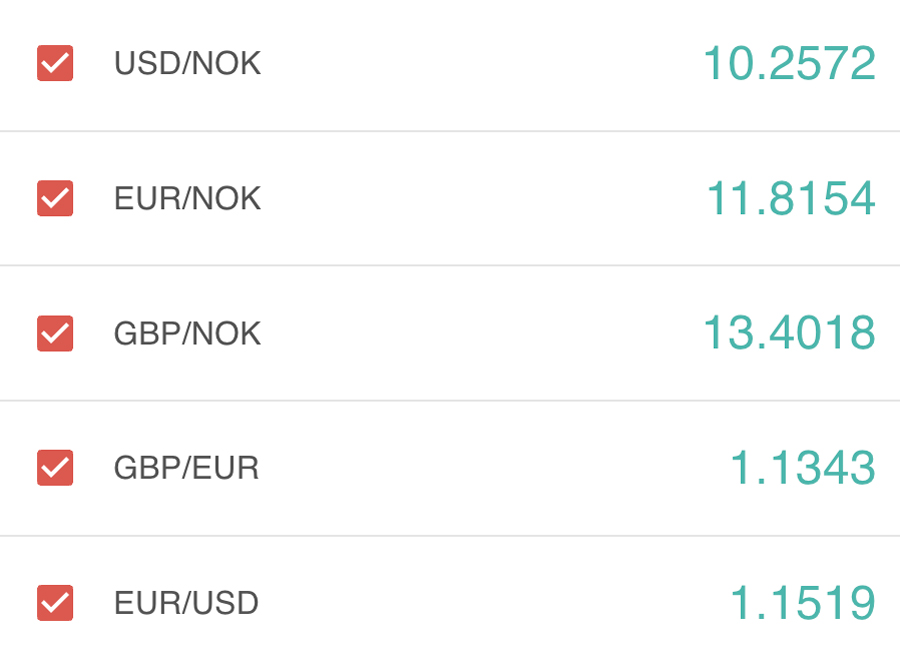Uncheck the USD/NOK checkbox
Image resolution: width=900 pixels, height=661 pixels.
(x=55, y=63)
